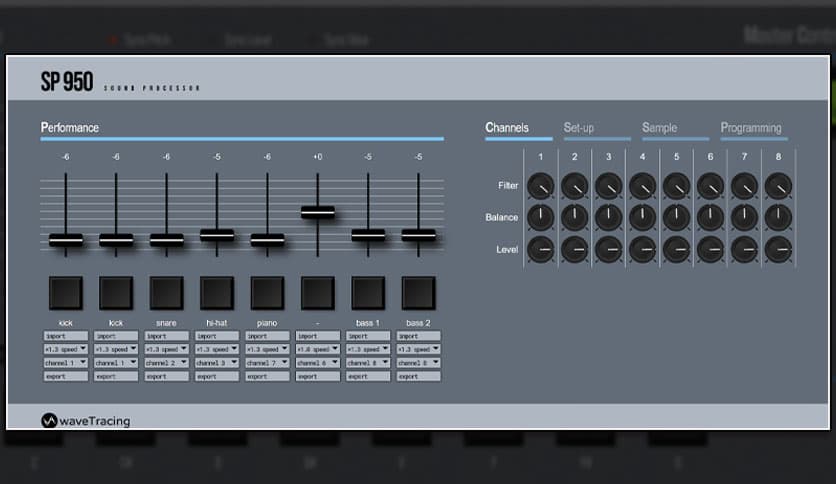Click the Filter knob for channel 6
Image resolution: width=836 pixels, height=484 pixels.
710,185
